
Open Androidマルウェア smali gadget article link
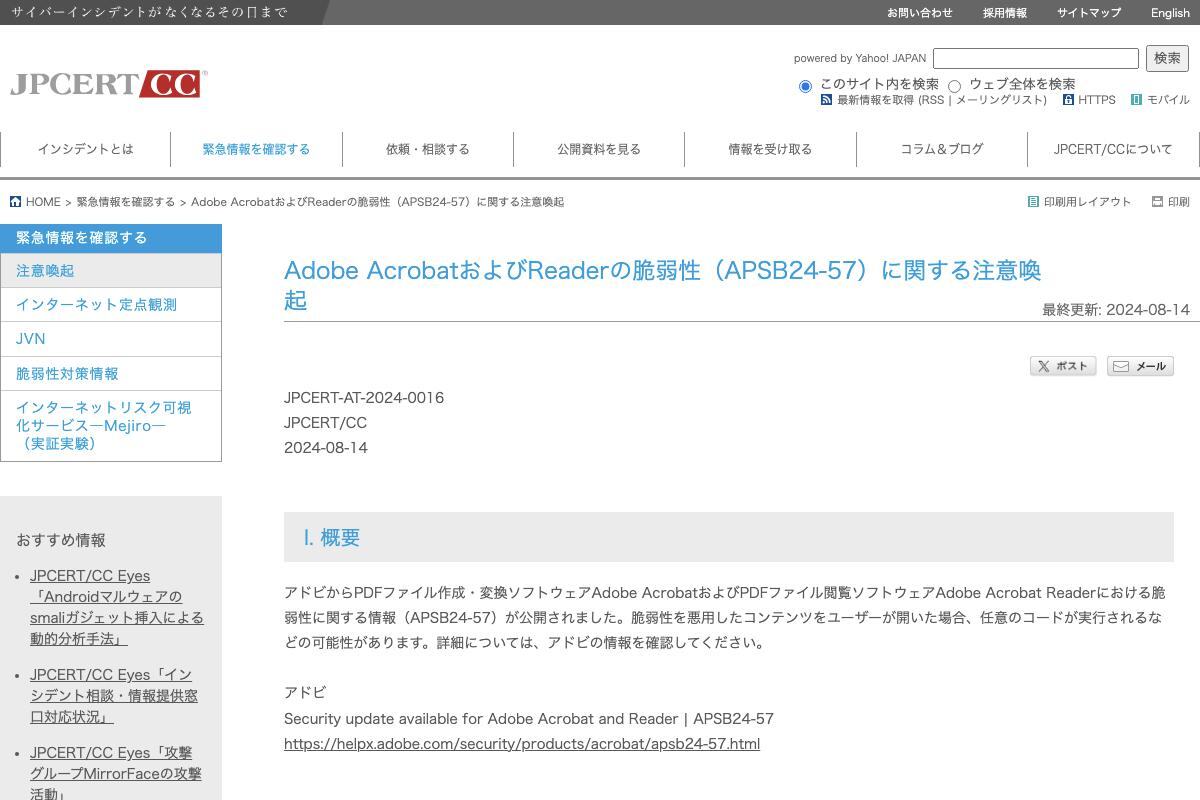click(117, 607)
